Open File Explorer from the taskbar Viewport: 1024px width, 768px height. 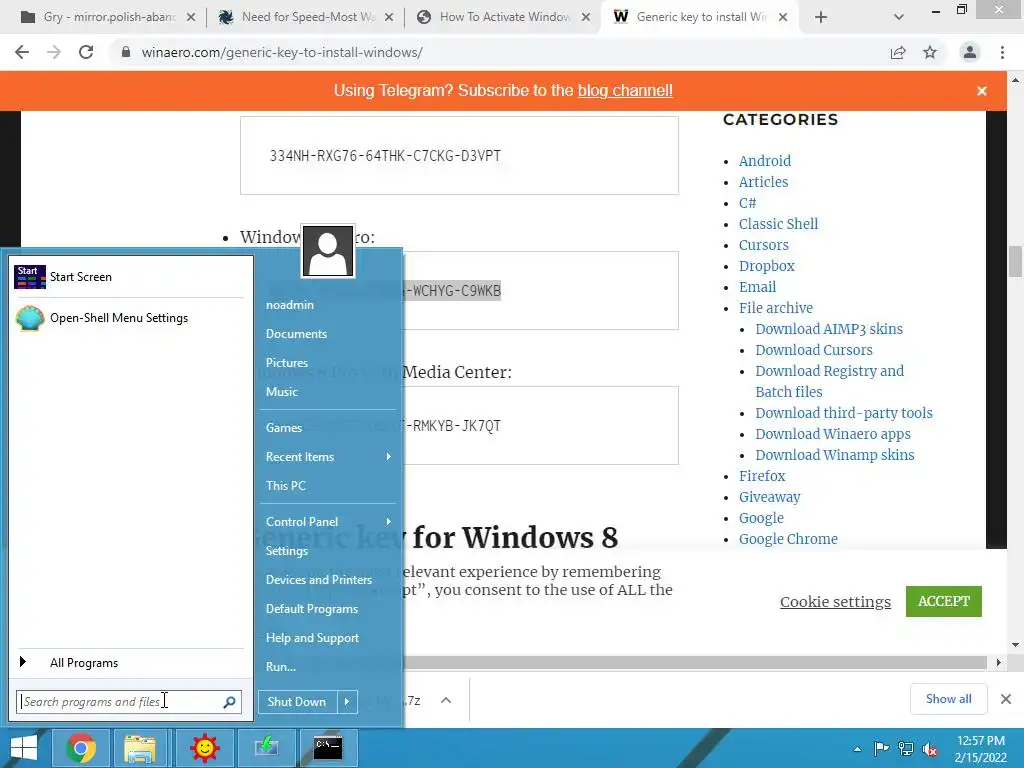tap(140, 748)
